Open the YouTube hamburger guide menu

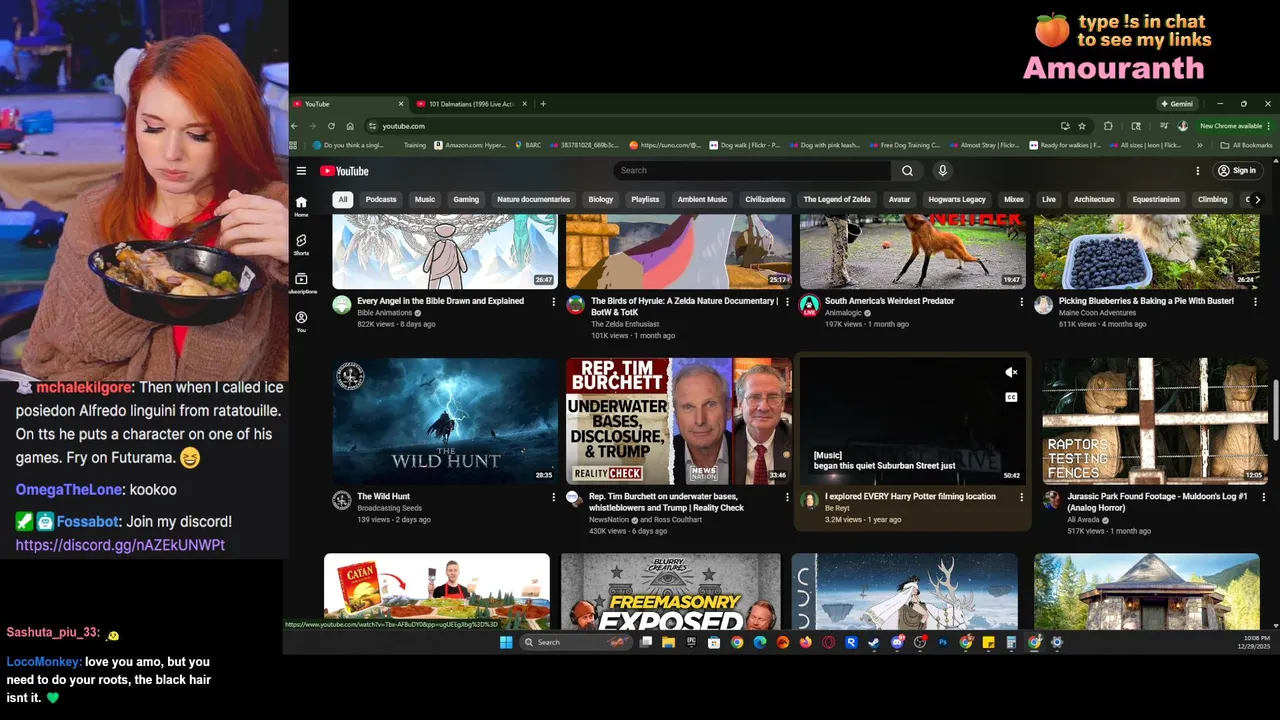click(301, 171)
